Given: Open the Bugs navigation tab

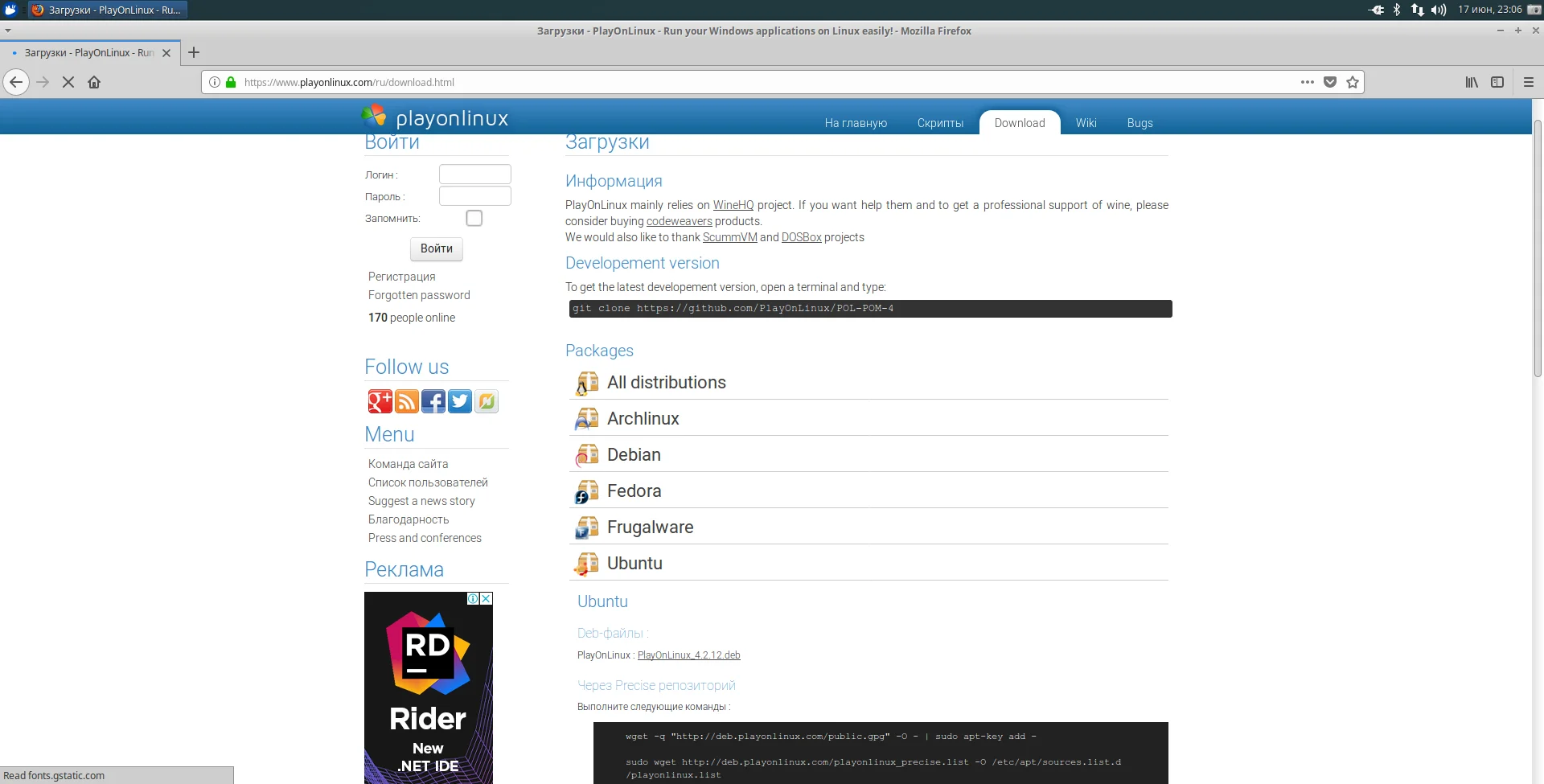Looking at the screenshot, I should pos(1140,123).
